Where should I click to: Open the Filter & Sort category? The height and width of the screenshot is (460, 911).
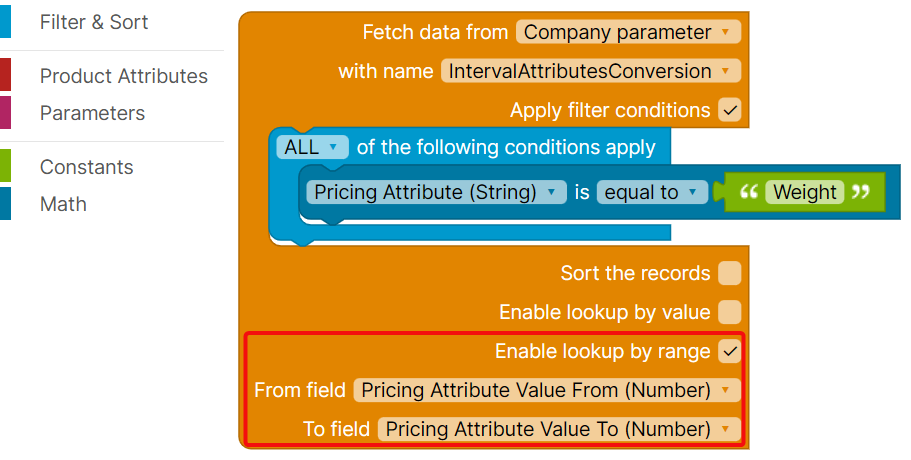93,22
